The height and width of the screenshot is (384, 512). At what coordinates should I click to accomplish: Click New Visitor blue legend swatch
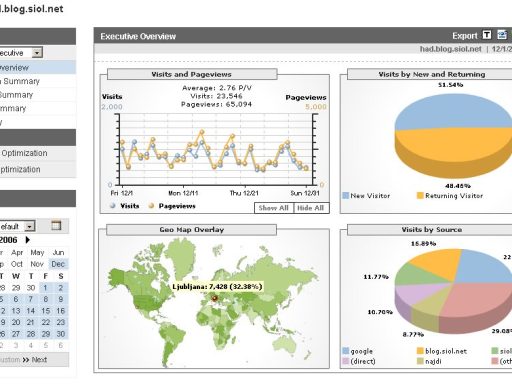(x=346, y=195)
